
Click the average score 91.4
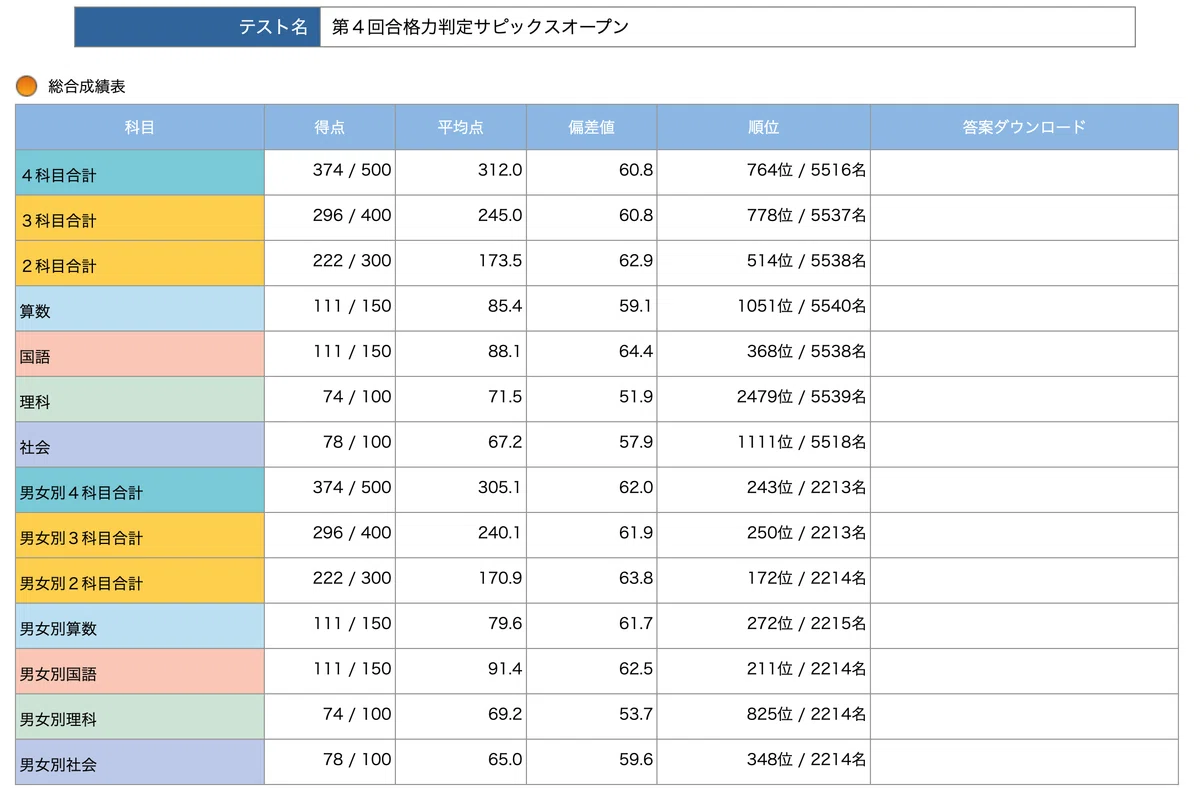[x=505, y=669]
